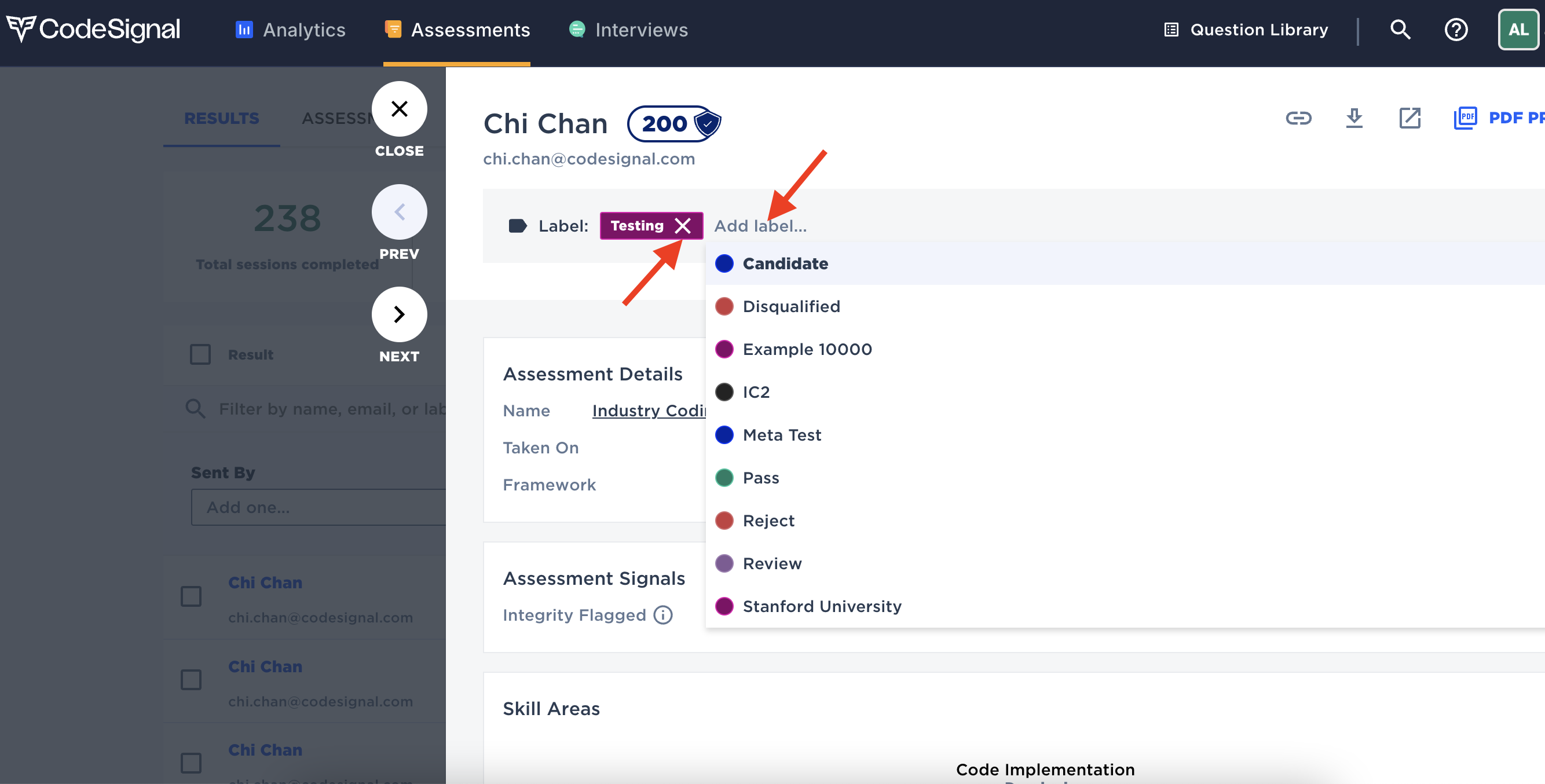1545x784 pixels.
Task: Click the 'Code Implementation' chart label
Action: click(x=1045, y=770)
